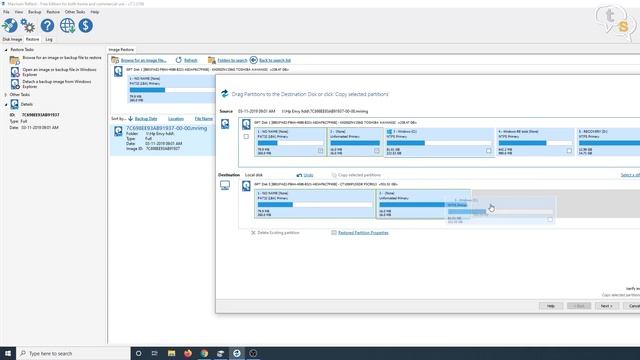
Task: Click the circular Refresh arrow icon
Action: 178,60
